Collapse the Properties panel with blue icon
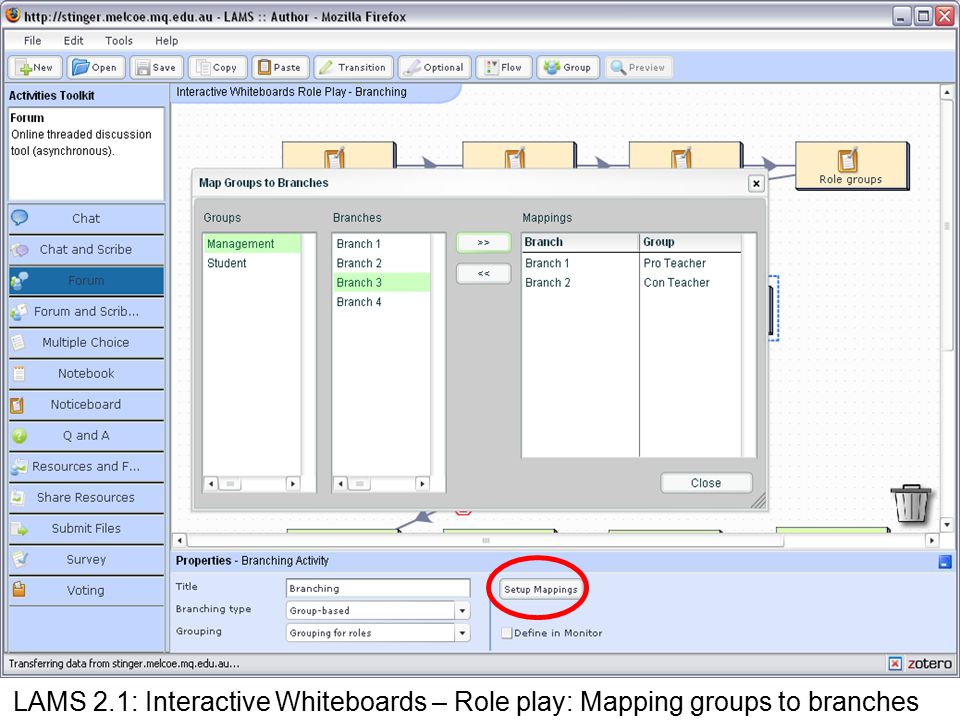960x720 pixels. 945,561
